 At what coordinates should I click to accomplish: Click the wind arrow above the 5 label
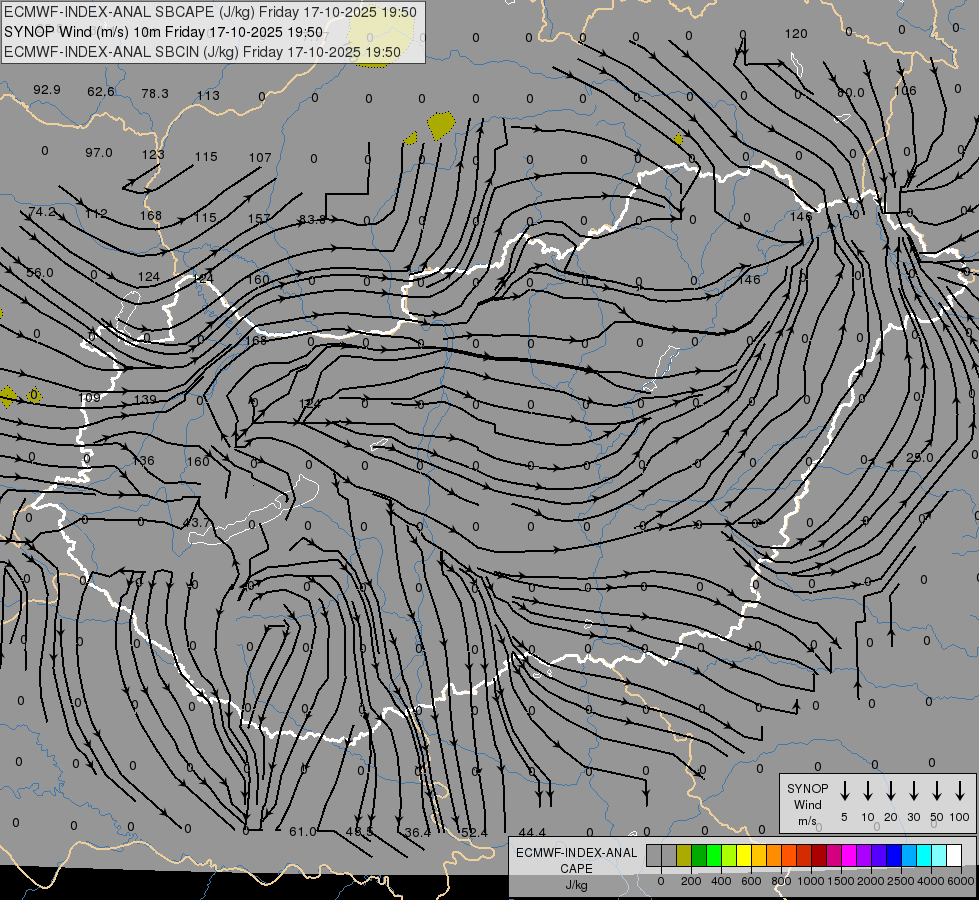click(844, 791)
